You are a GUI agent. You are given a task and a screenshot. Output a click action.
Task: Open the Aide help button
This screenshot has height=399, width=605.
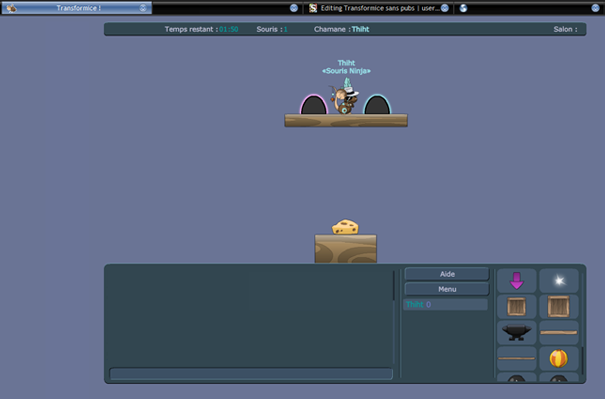(x=447, y=274)
